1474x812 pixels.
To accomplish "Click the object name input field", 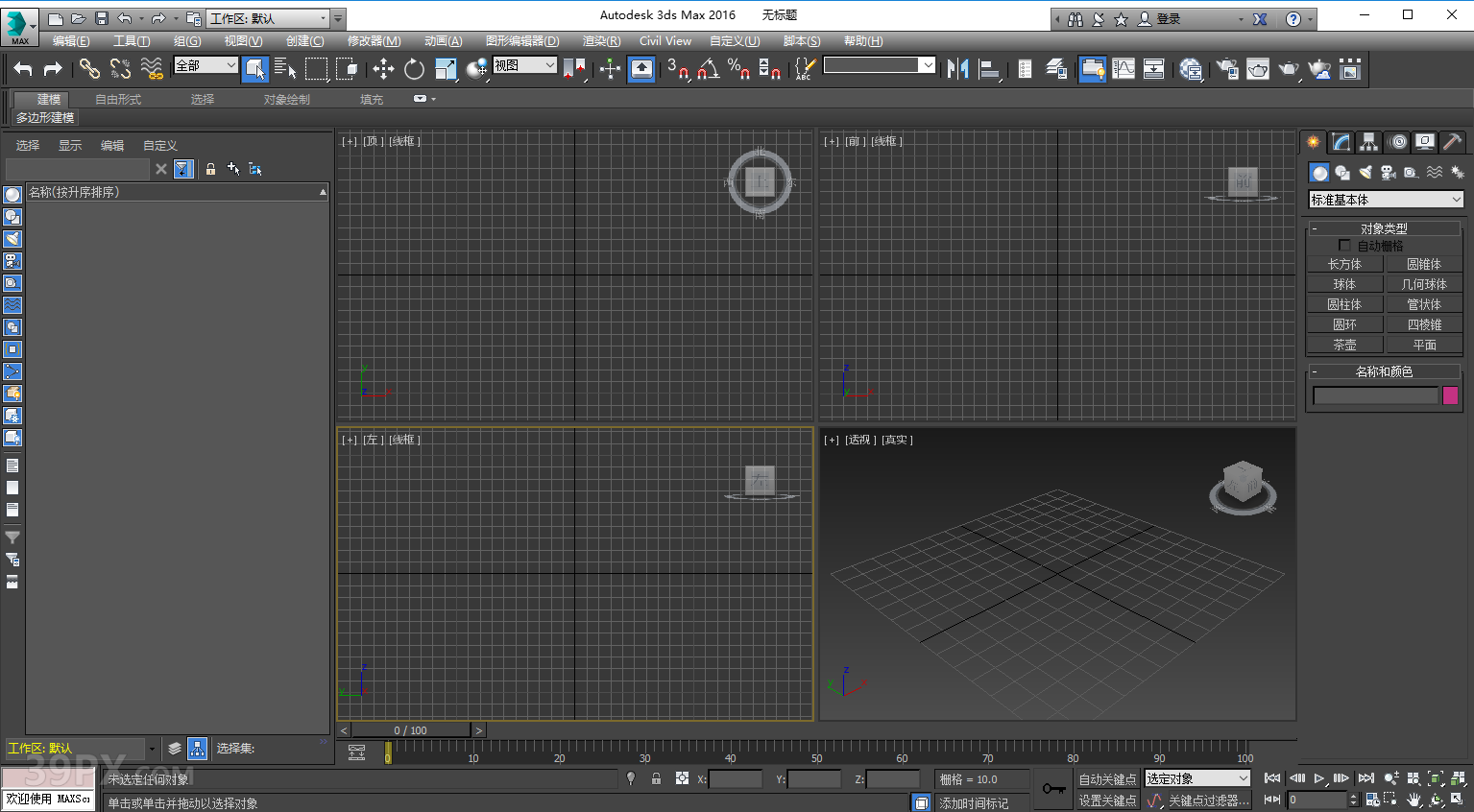I will point(1375,395).
